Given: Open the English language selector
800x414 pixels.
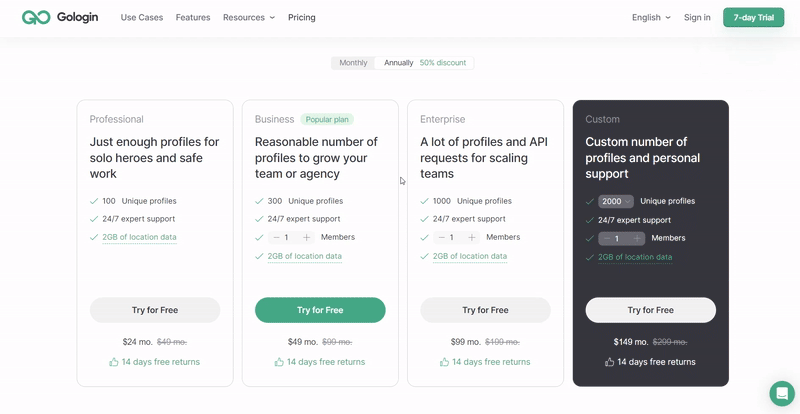Looking at the screenshot, I should pos(651,17).
